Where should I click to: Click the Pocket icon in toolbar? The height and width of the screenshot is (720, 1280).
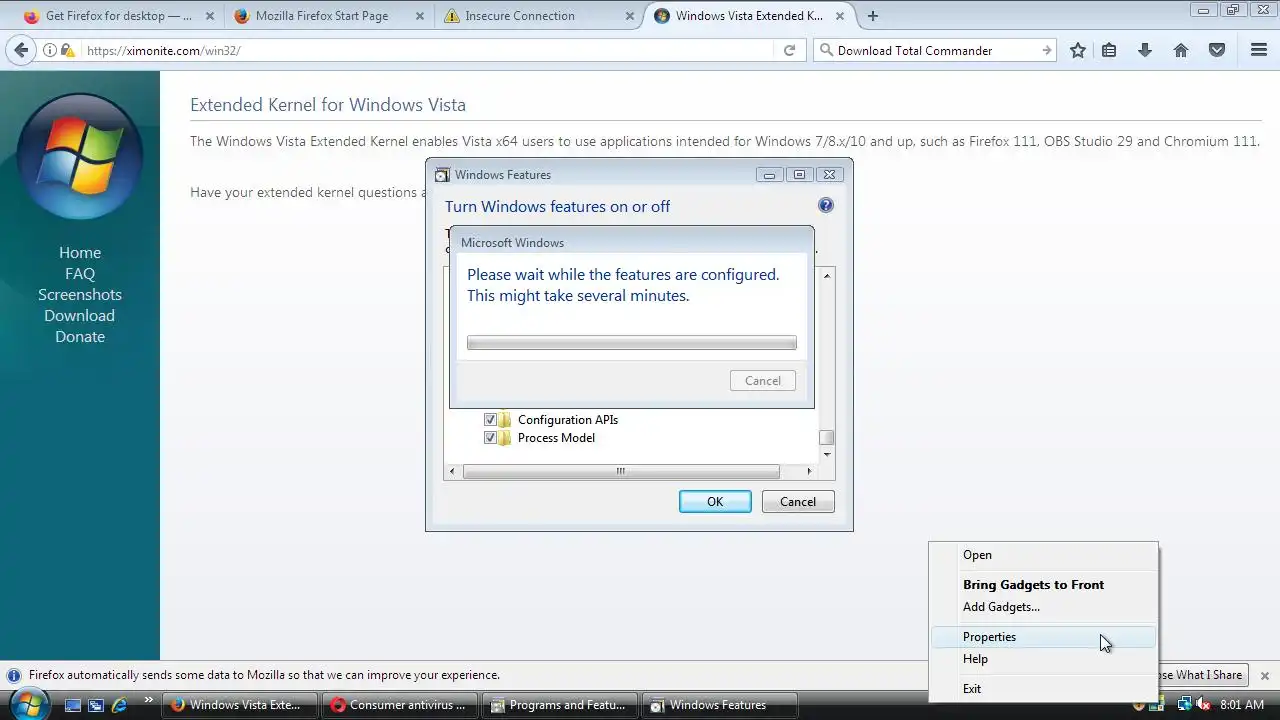(x=1217, y=50)
